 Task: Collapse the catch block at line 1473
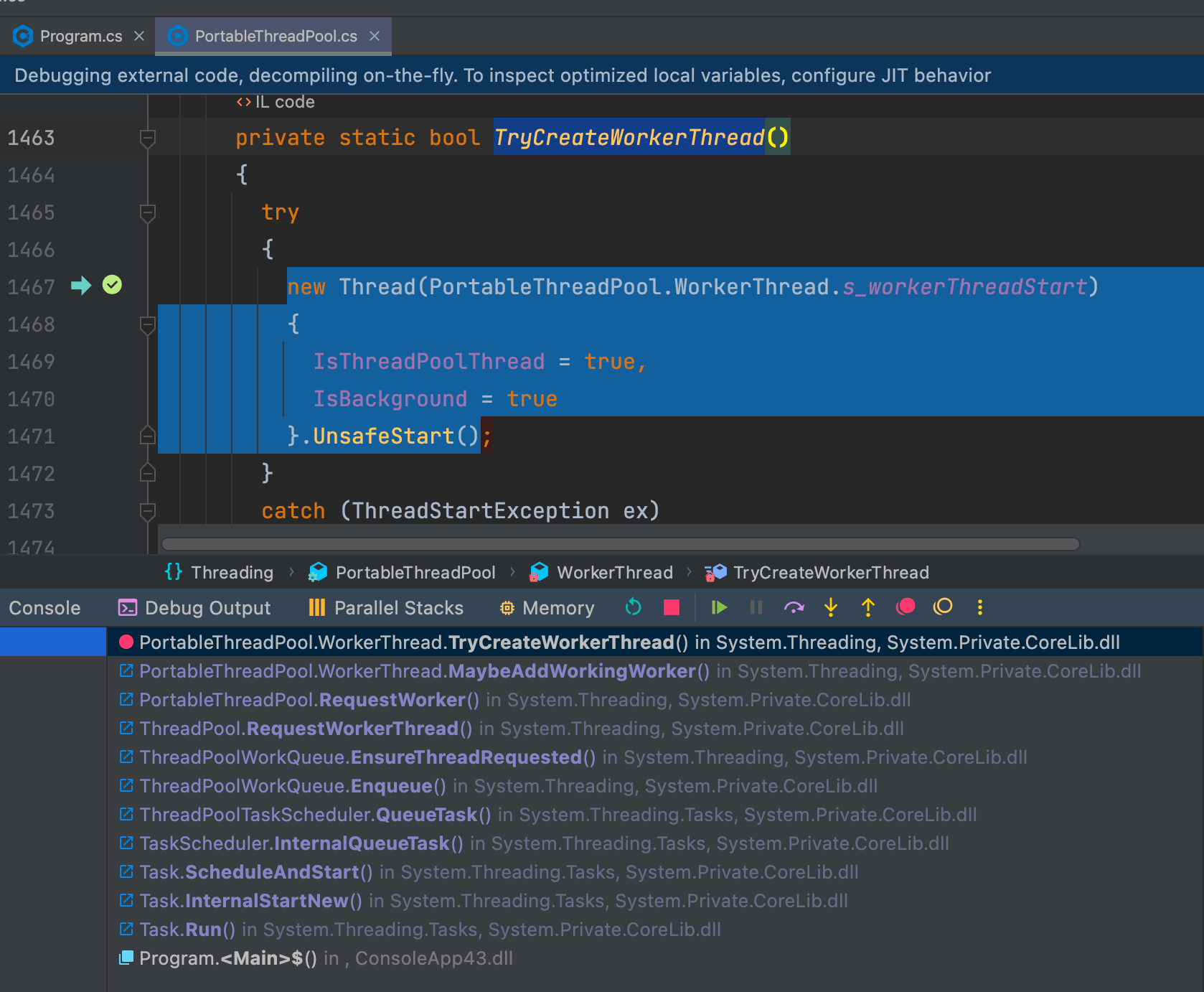click(148, 511)
